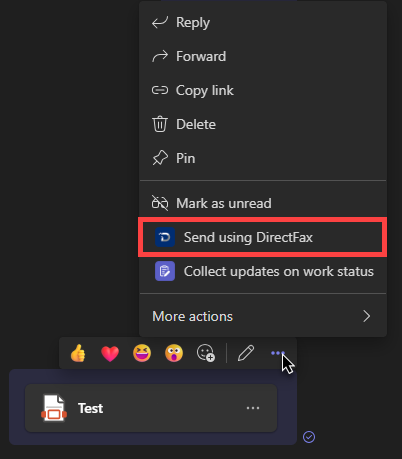Click the thumbs up reaction emoji
Screen dimensions: 402x459
click(78, 353)
